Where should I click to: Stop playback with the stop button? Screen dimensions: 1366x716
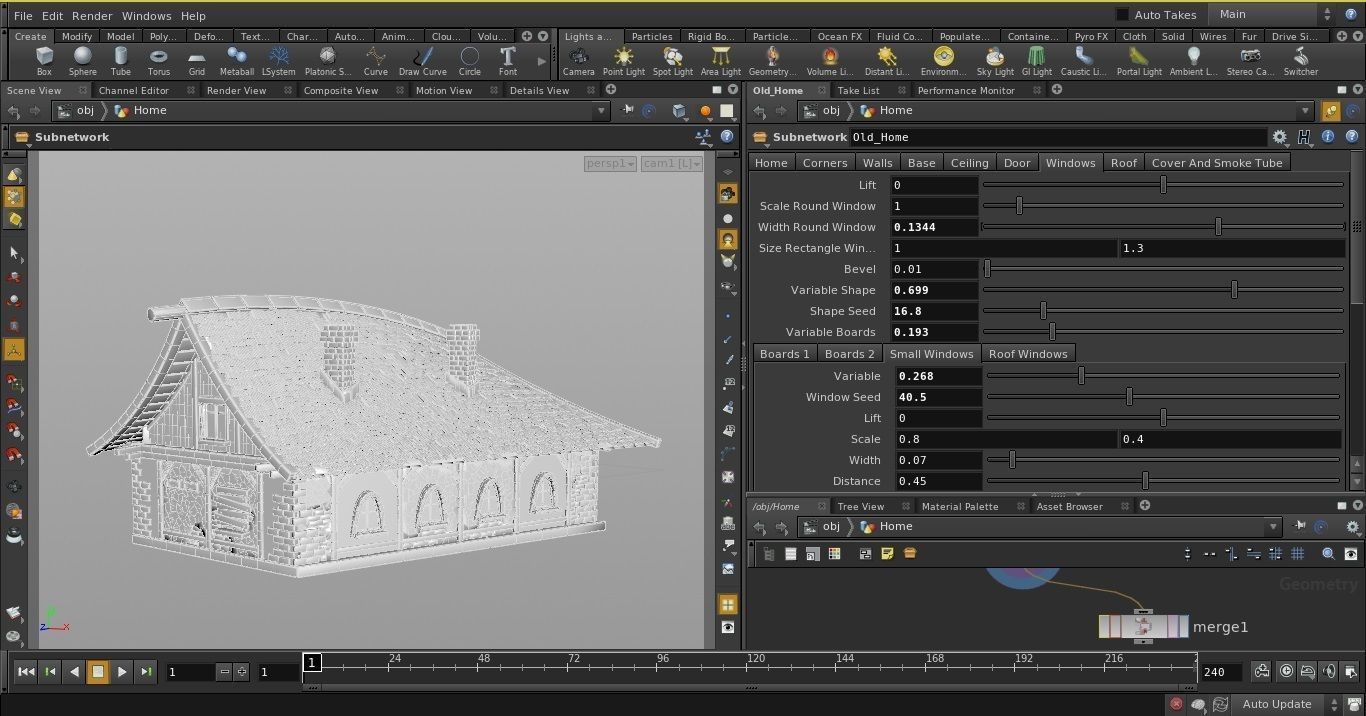coord(98,672)
